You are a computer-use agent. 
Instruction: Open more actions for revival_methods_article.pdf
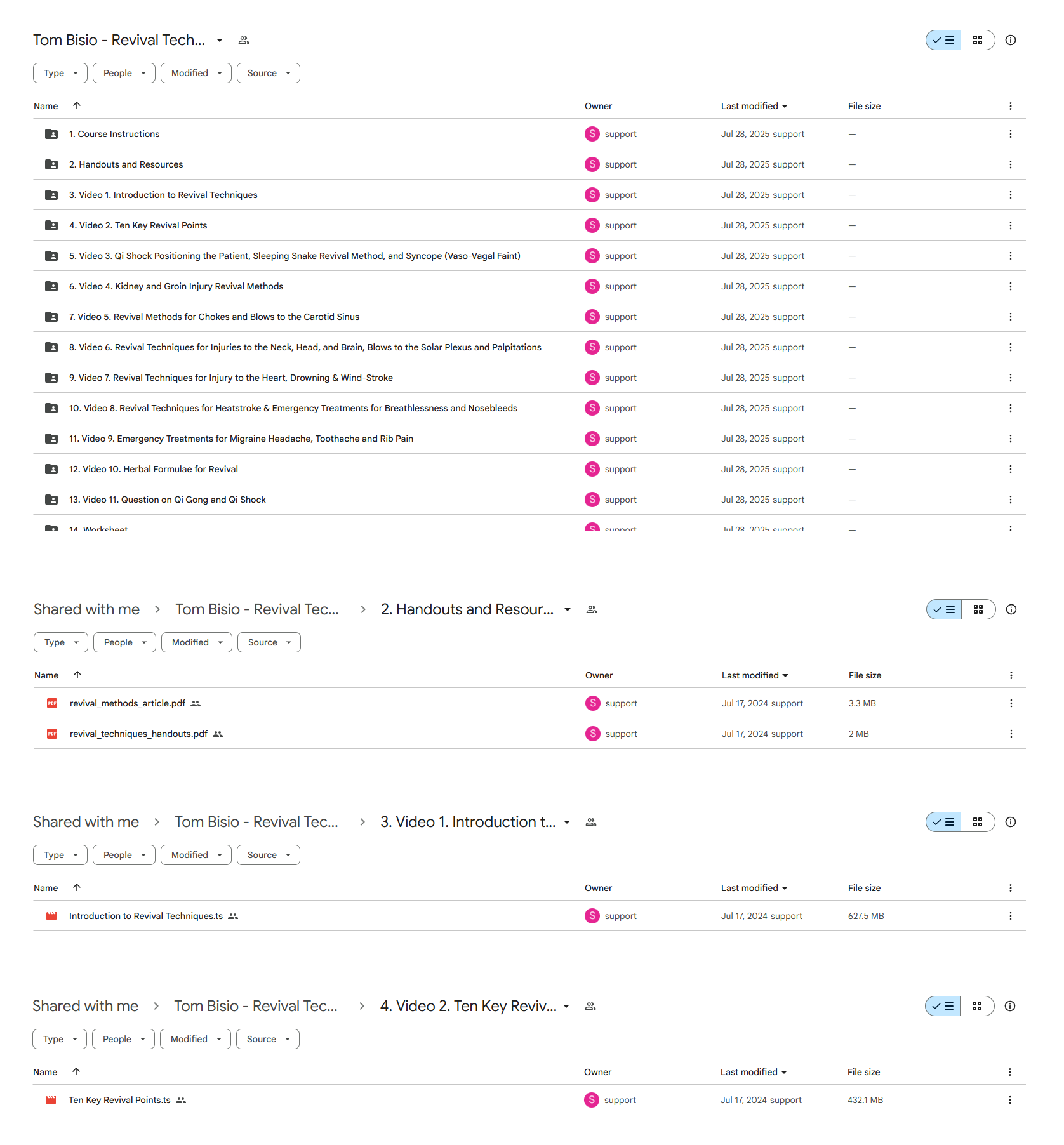coord(1011,703)
